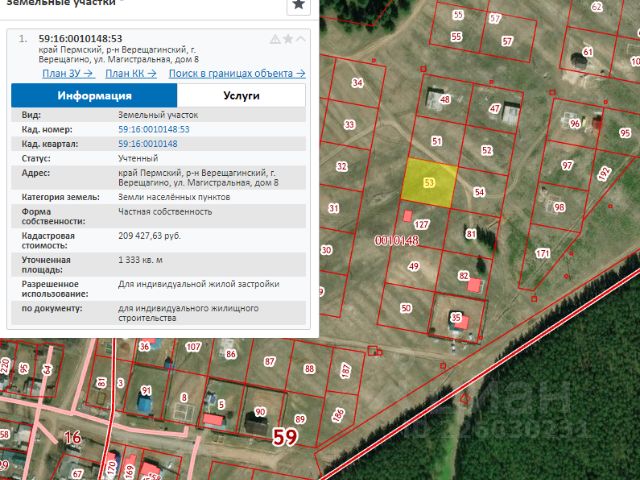The width and height of the screenshot is (640, 480).
Task: Toggle the small favorite star on the result
Action: click(x=288, y=39)
